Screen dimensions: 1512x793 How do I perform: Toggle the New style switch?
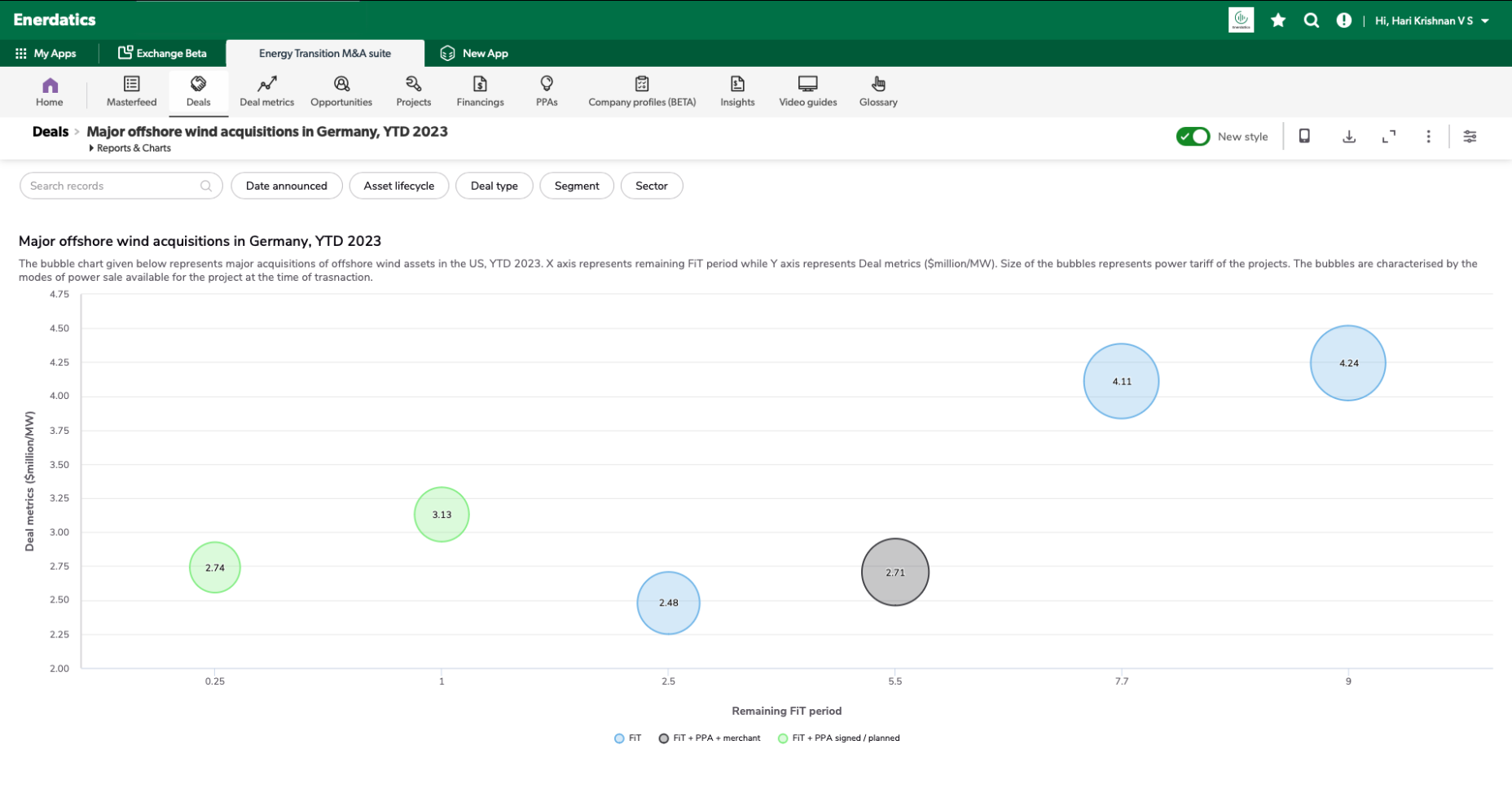tap(1193, 137)
